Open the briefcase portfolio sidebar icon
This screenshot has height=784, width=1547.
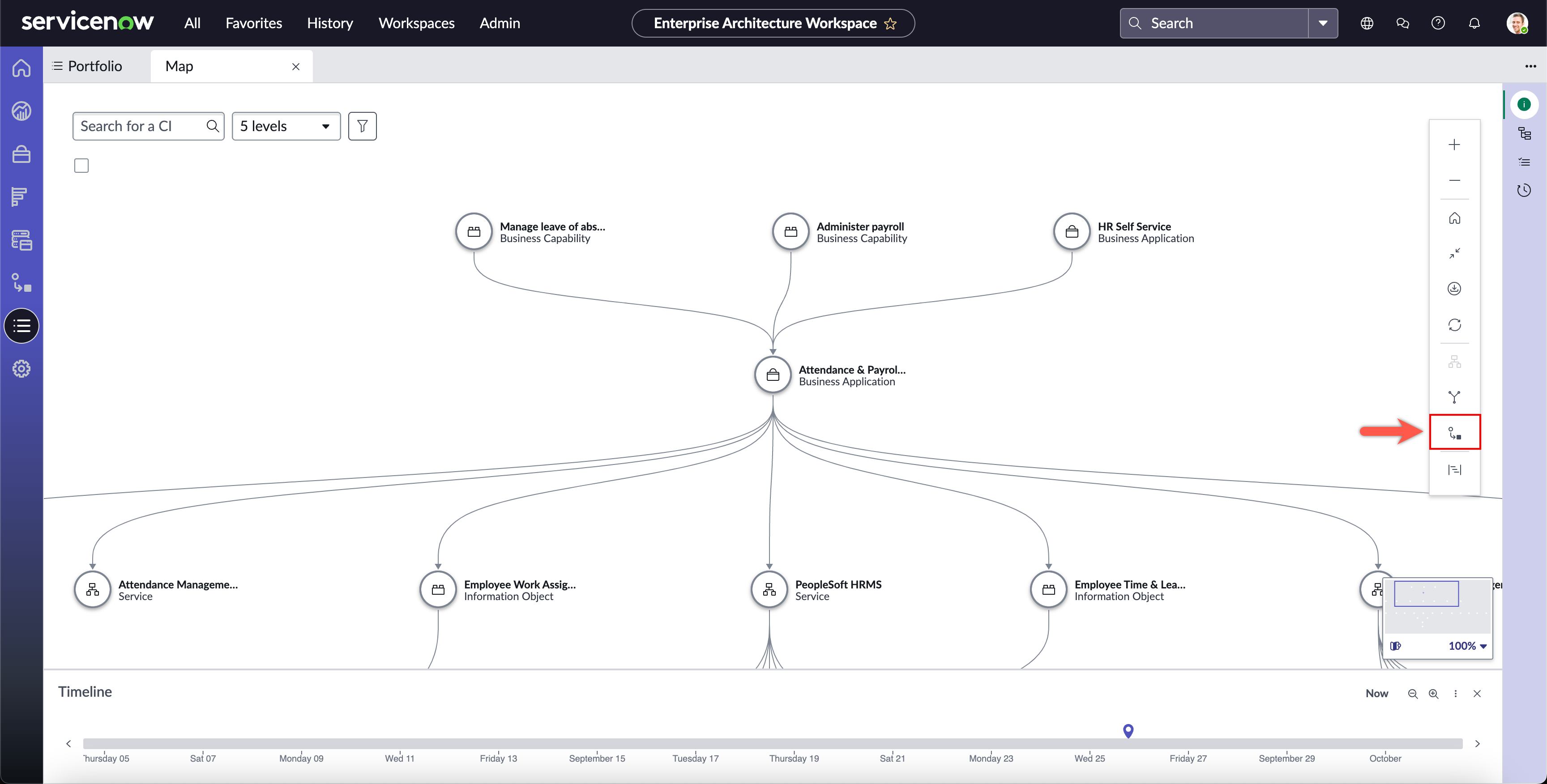[21, 154]
